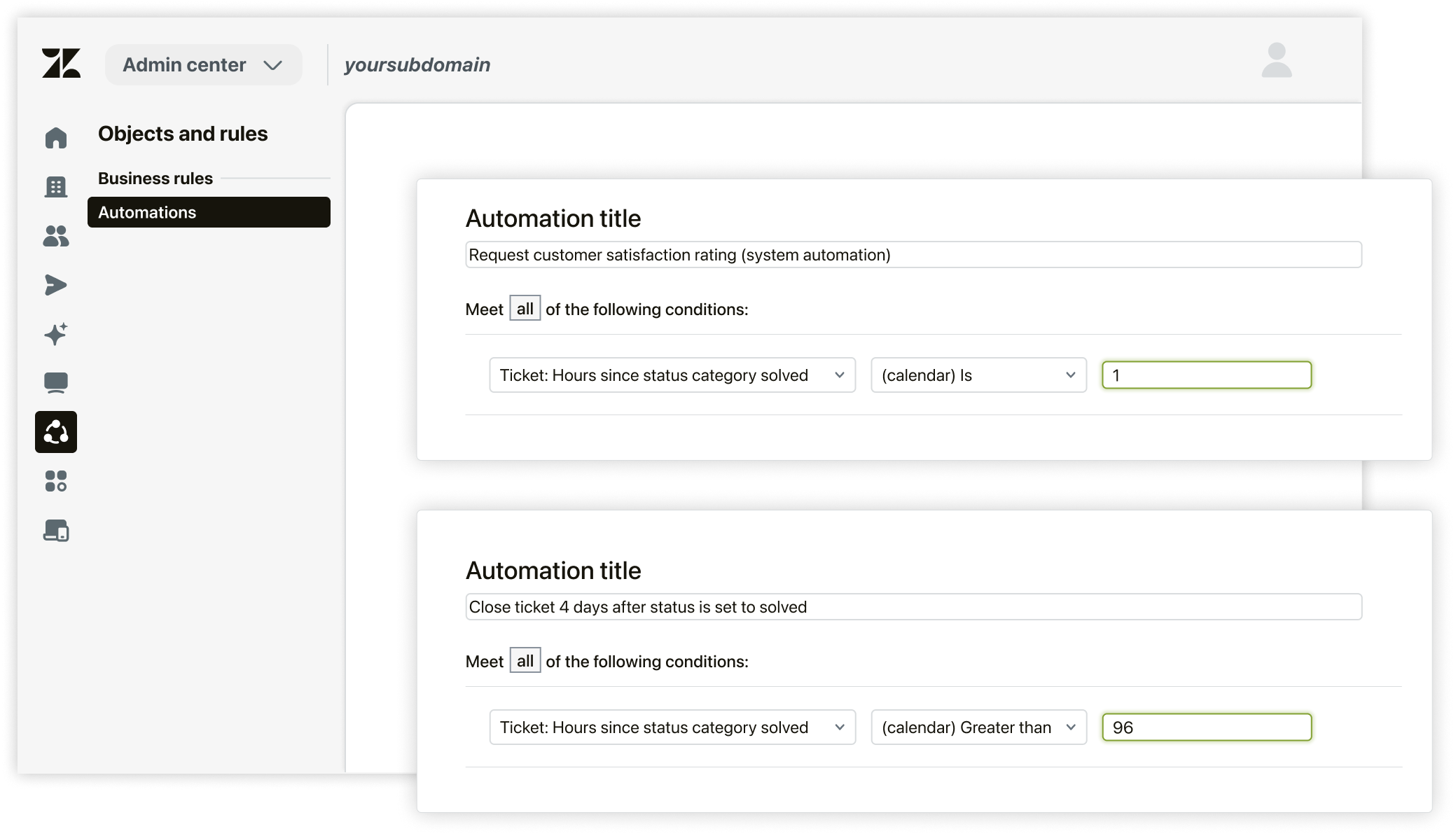Screen dimensions: 1456x836
Task: Click the value field containing 96
Action: (1206, 727)
